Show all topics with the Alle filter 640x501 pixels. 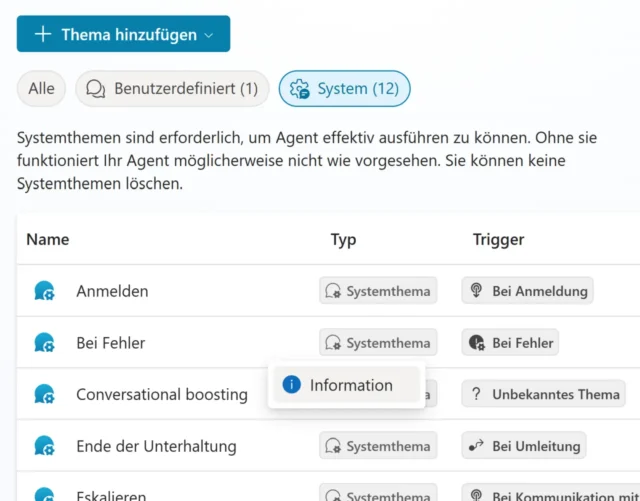tap(42, 89)
